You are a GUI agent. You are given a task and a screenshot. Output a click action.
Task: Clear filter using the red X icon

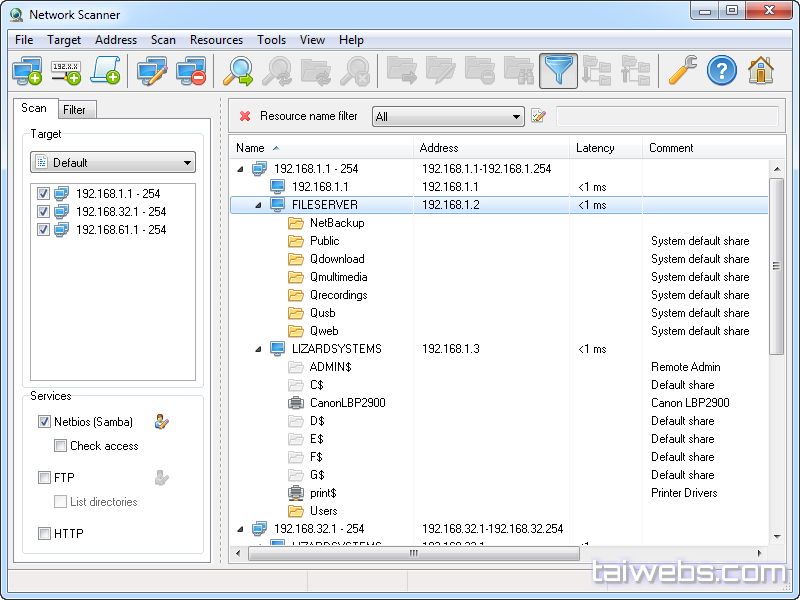[245, 116]
